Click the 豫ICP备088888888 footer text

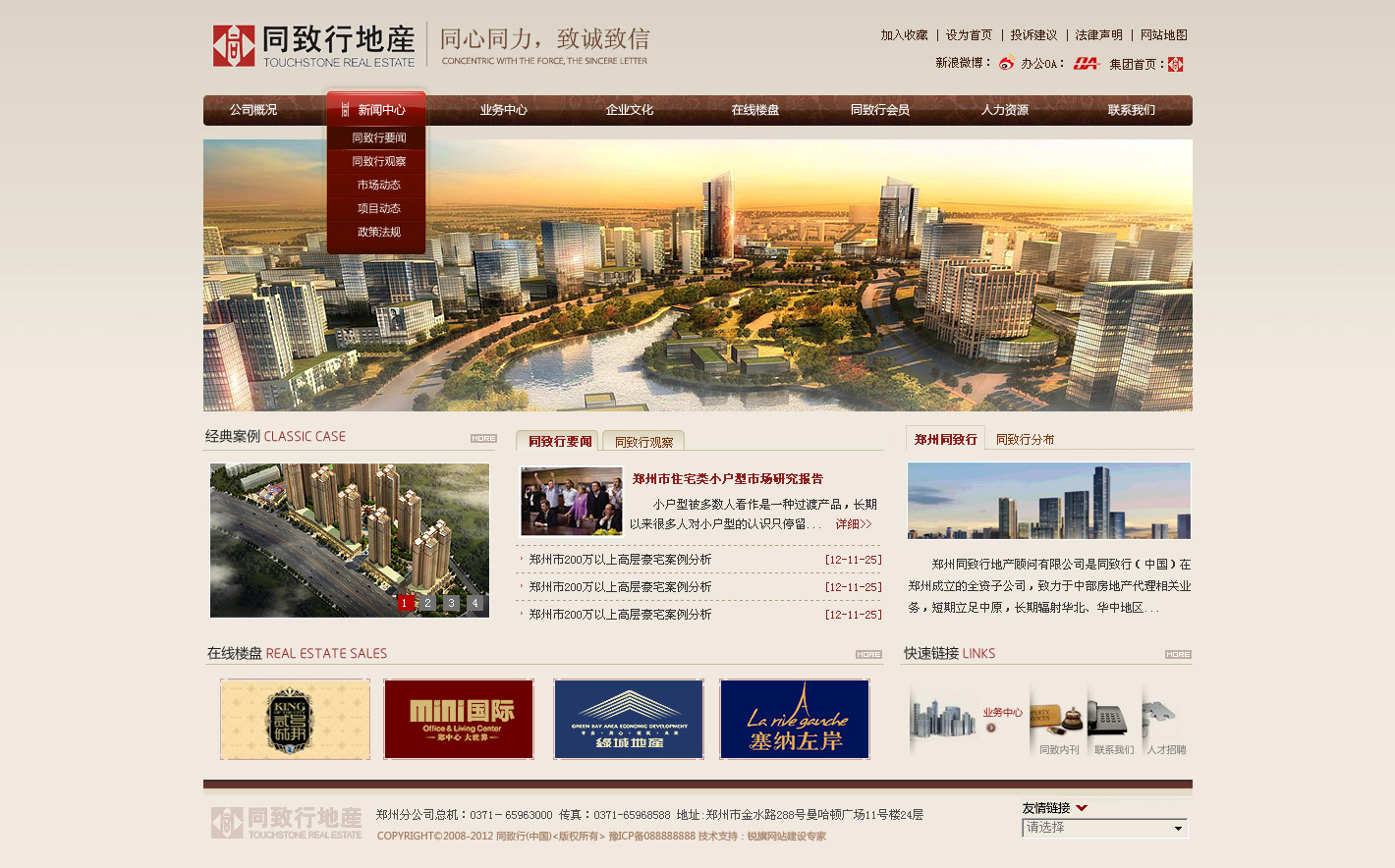pyautogui.click(x=652, y=837)
